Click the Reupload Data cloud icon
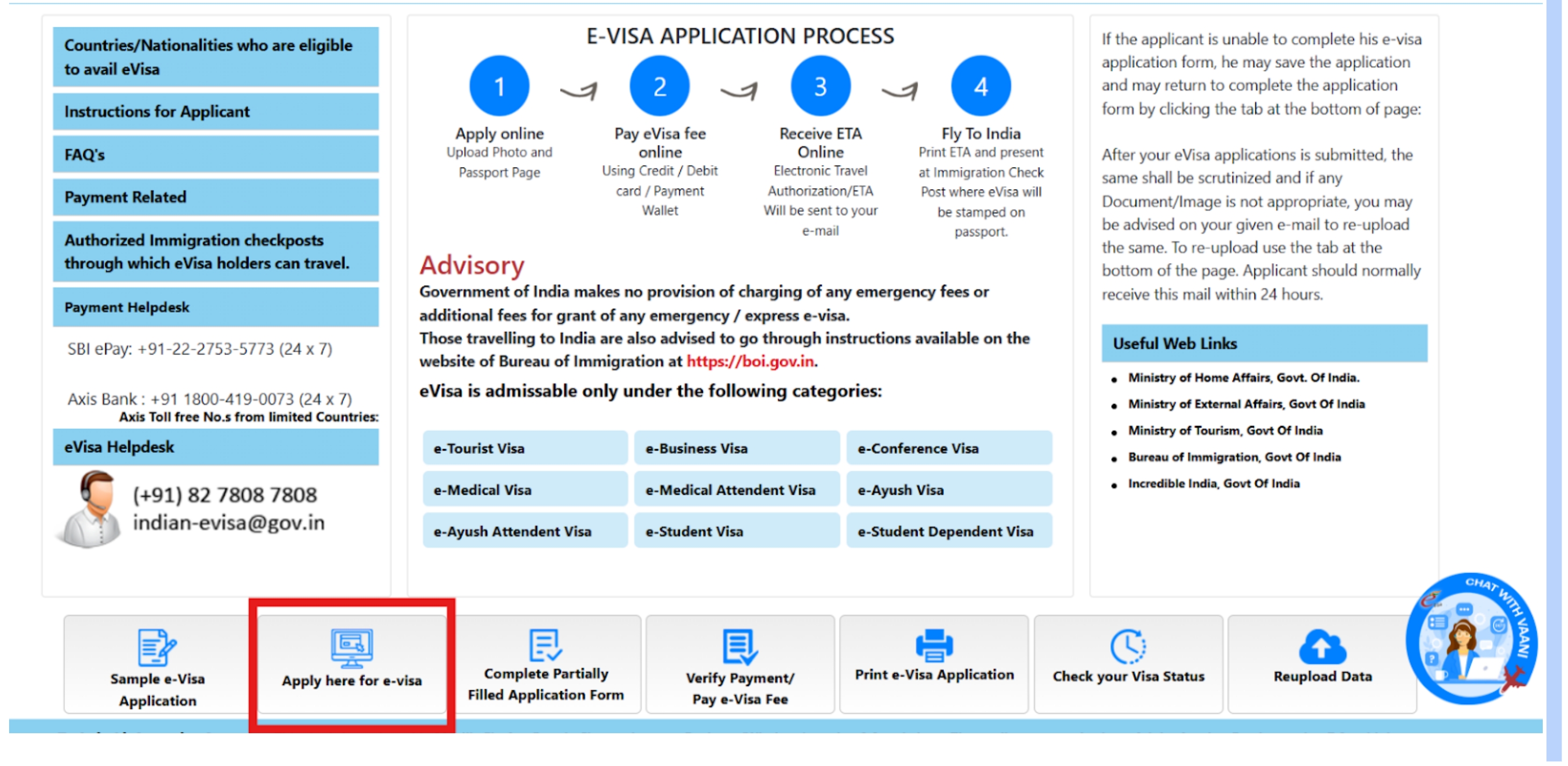The image size is (1568, 766). tap(1322, 647)
